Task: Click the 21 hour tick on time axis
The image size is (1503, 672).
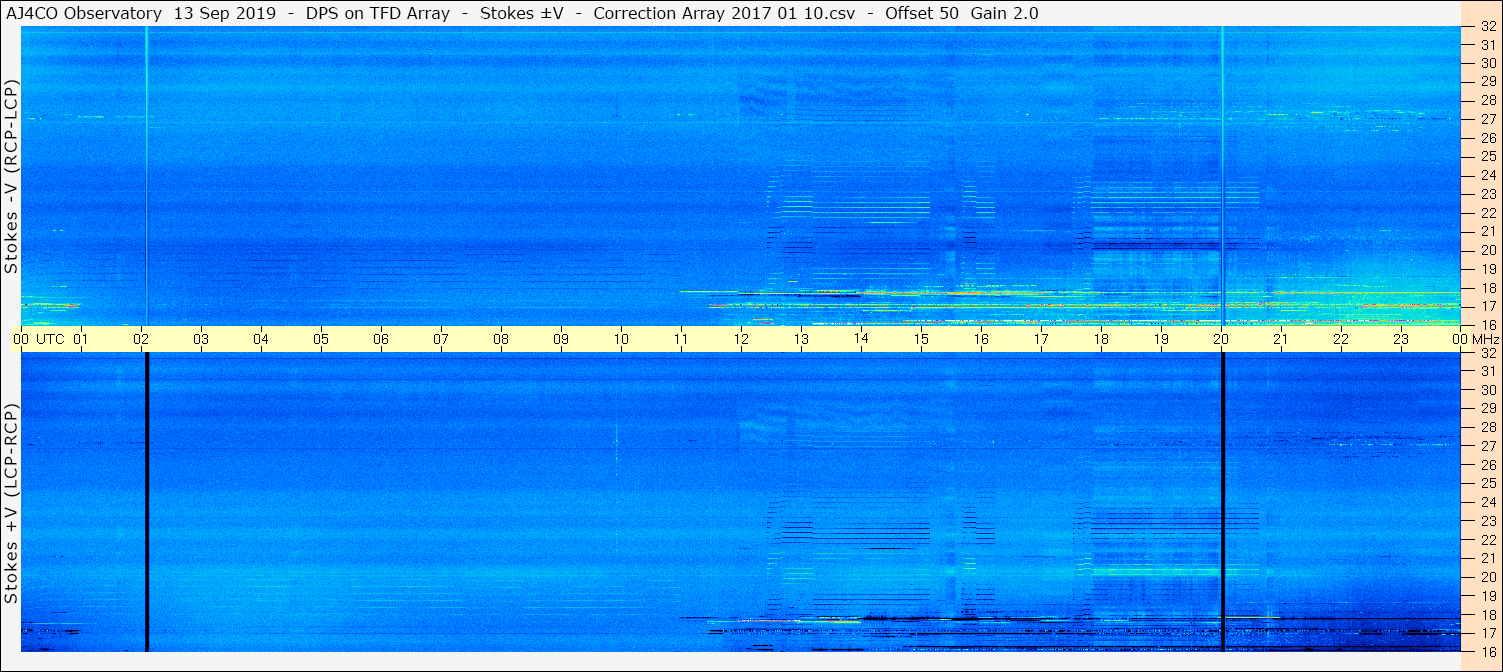Action: coord(1281,339)
